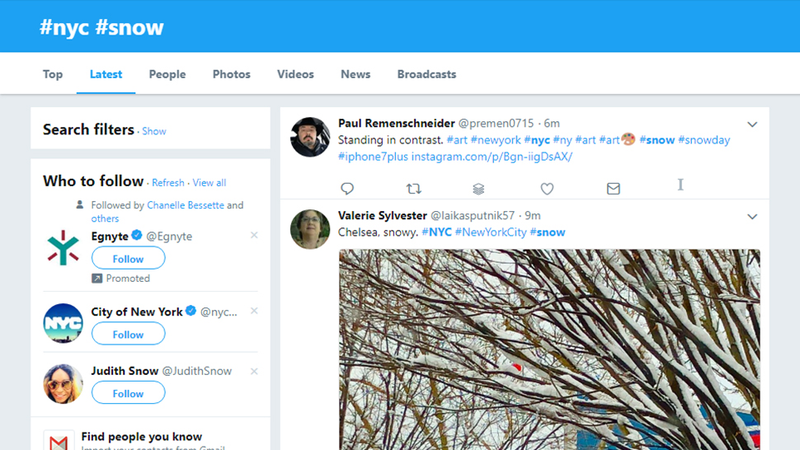800x450 pixels.
Task: Click the #NewYorkCity hashtag in Valerie's tweet
Action: 490,232
